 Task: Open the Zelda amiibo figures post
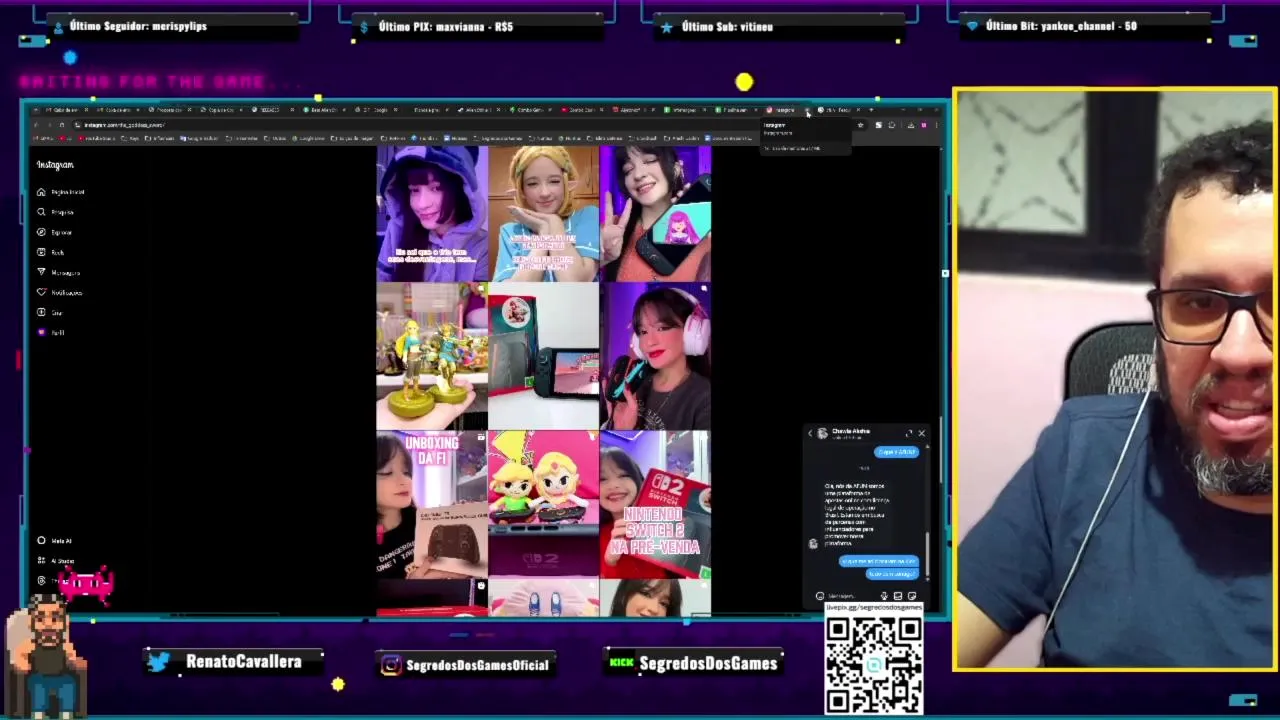click(x=432, y=356)
